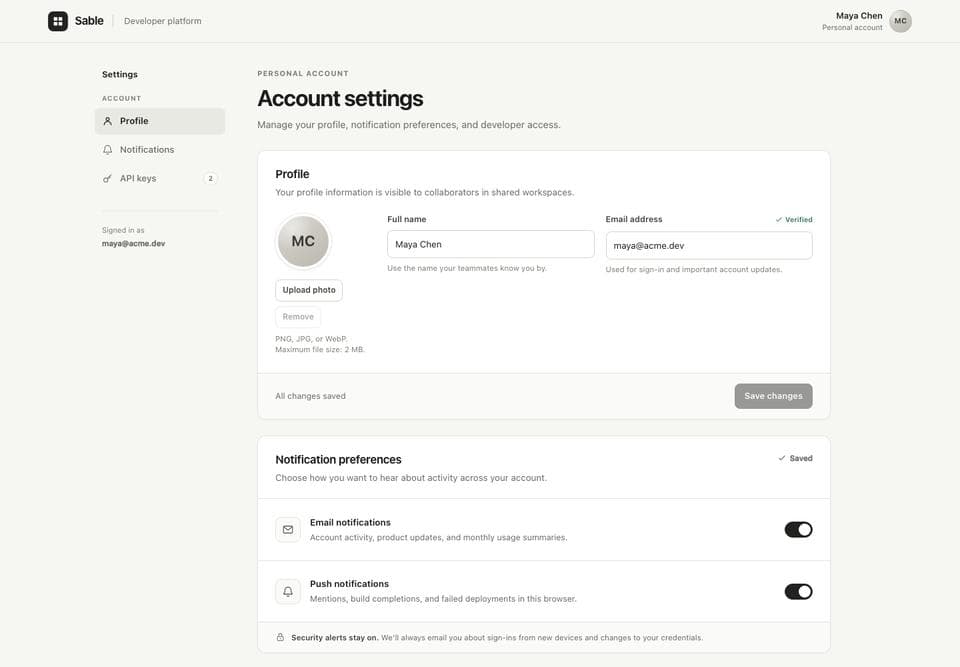This screenshot has width=960, height=667.
Task: Click the Notifications bell icon in sidebar
Action: (108, 149)
